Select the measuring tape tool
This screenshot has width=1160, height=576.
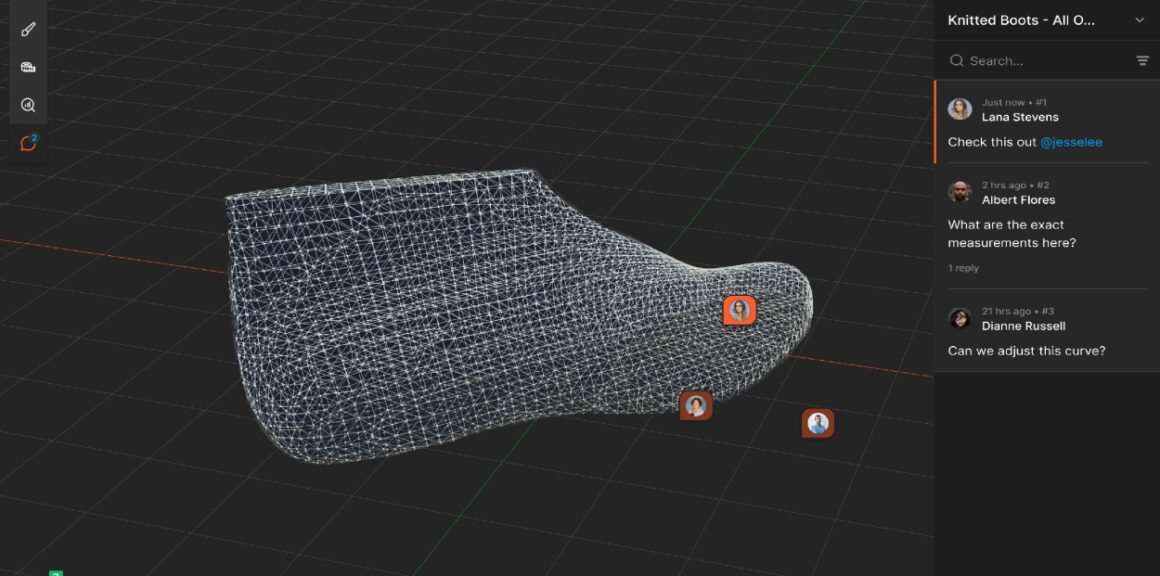pos(28,67)
